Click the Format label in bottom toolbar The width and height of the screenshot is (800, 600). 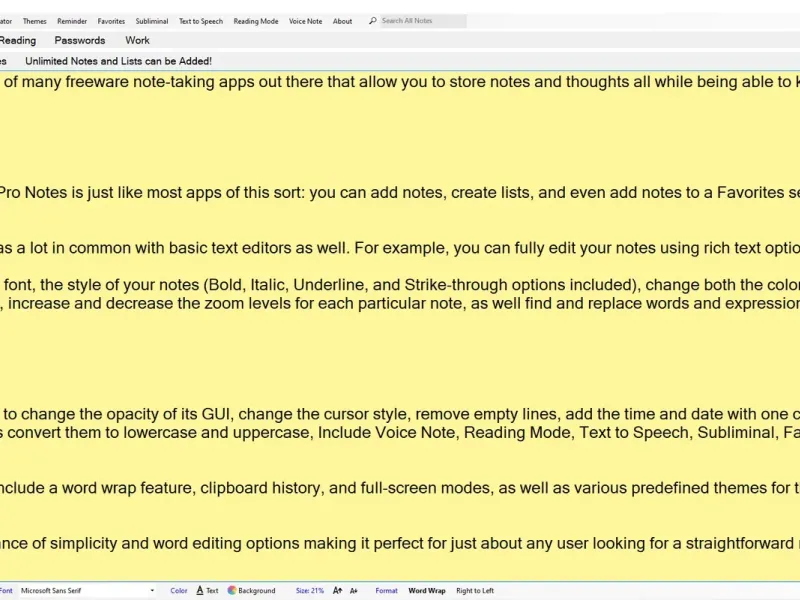pyautogui.click(x=386, y=590)
